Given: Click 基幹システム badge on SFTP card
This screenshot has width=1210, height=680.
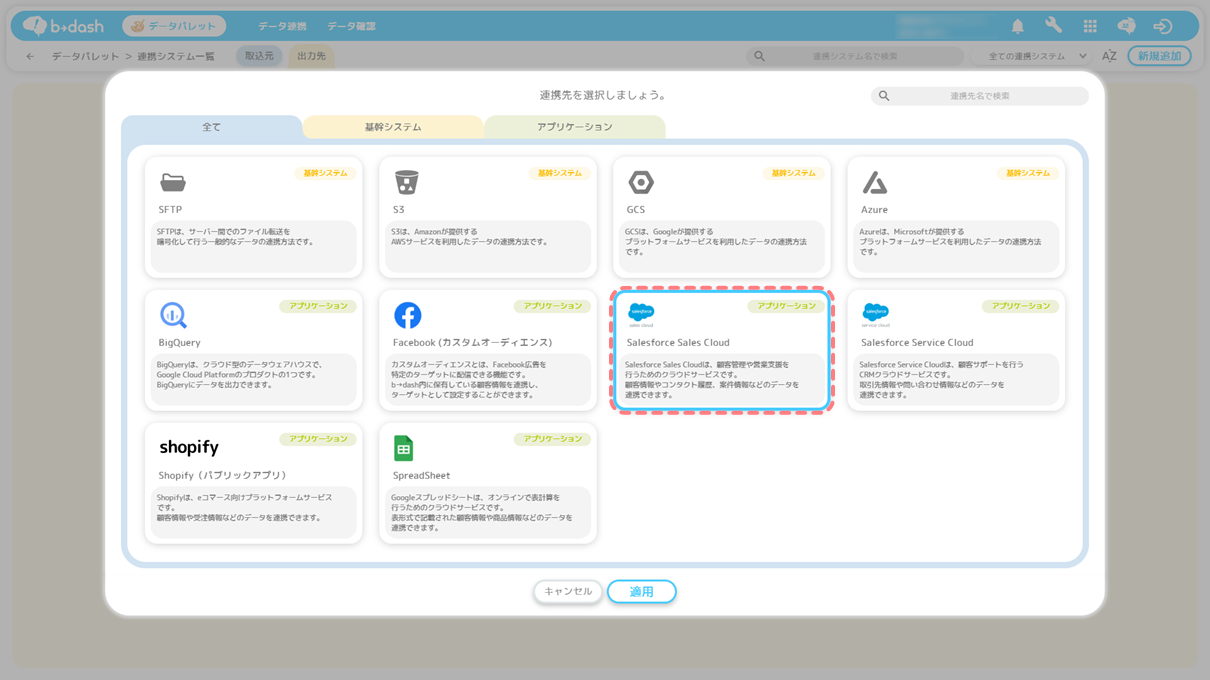Looking at the screenshot, I should pos(325,173).
